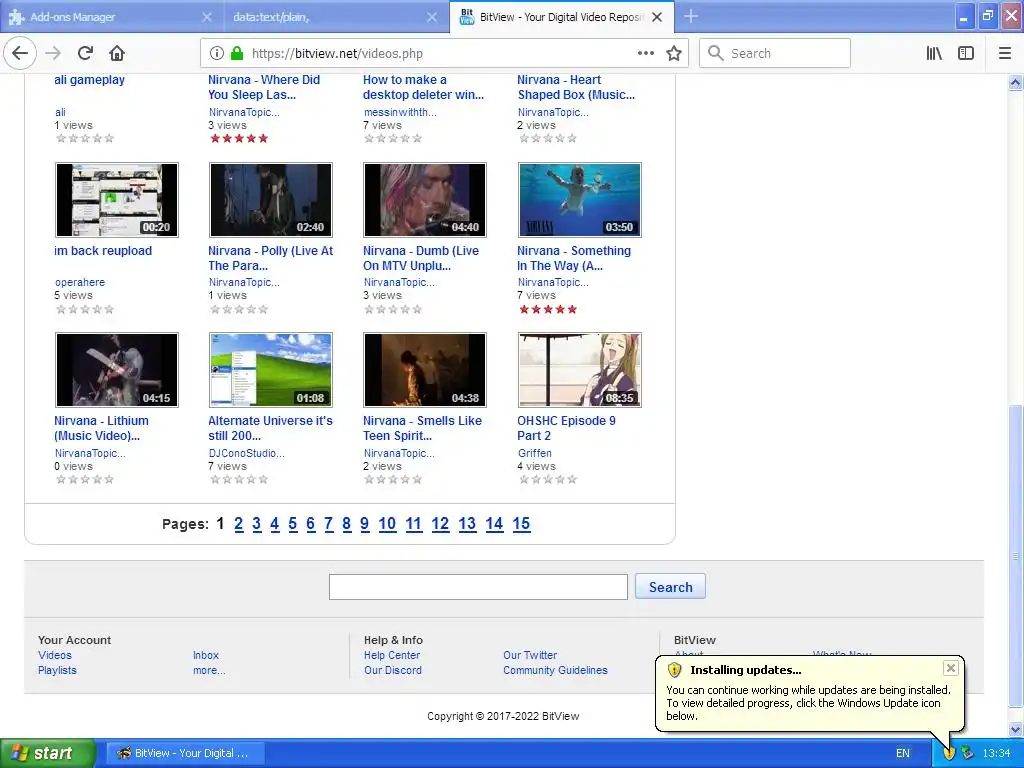
Task: Open 'more...' link under Your Account
Action: click(x=209, y=670)
